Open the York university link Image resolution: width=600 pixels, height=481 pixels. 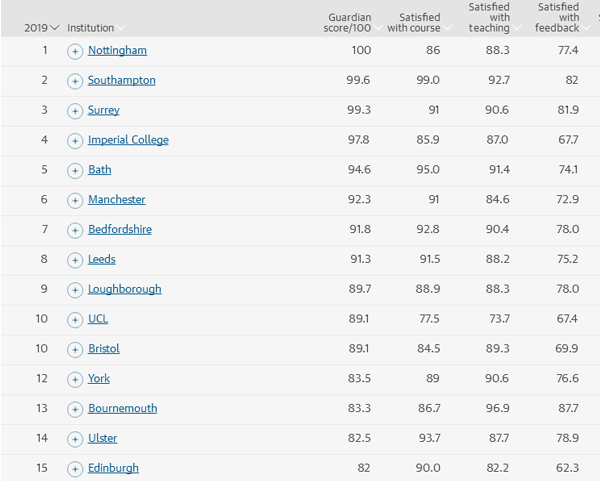pyautogui.click(x=99, y=378)
